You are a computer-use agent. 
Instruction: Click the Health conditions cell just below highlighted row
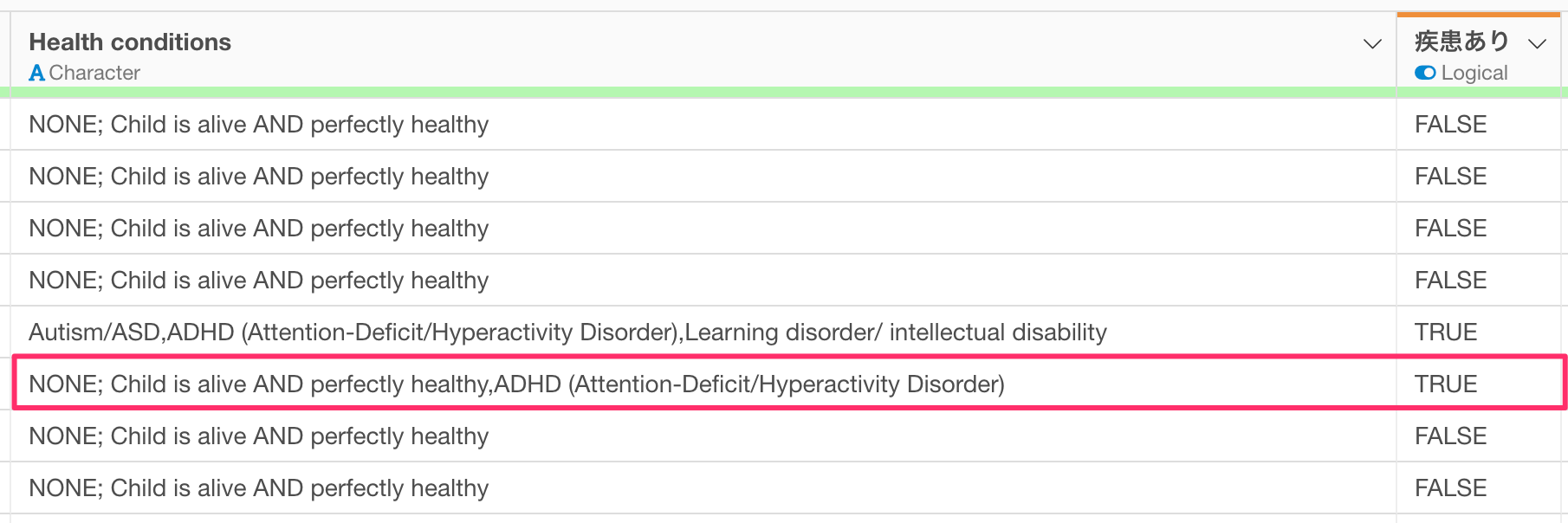(703, 436)
